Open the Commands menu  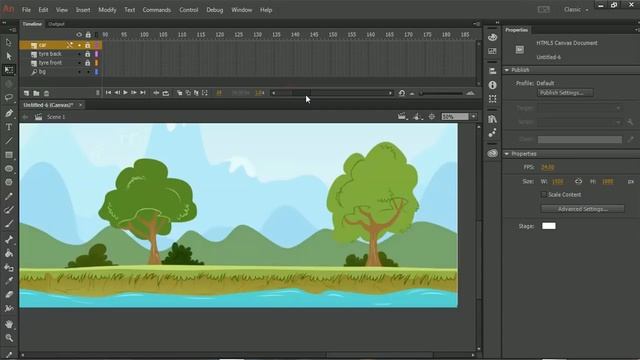157,10
